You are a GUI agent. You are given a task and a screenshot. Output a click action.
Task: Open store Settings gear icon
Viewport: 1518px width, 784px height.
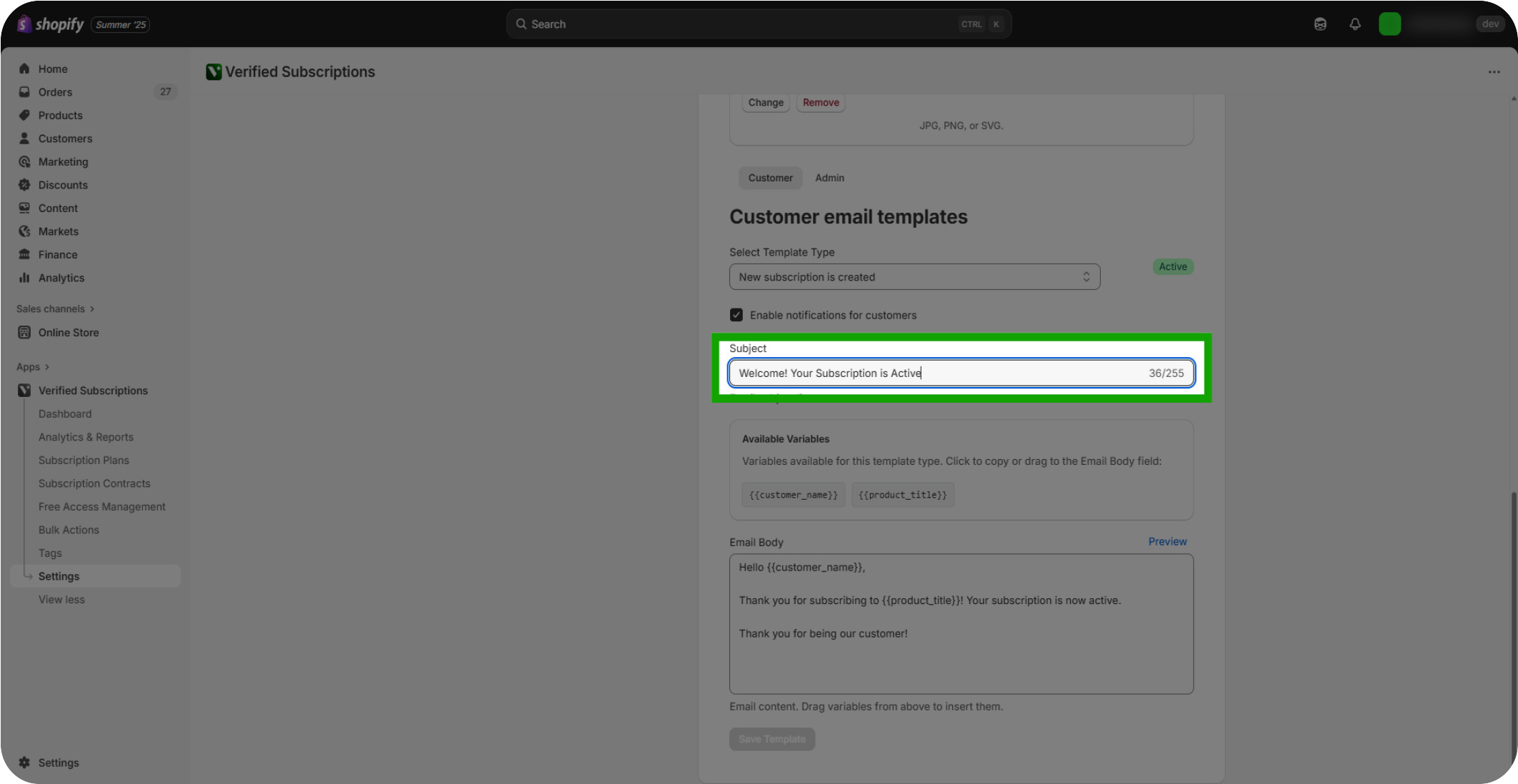click(24, 762)
